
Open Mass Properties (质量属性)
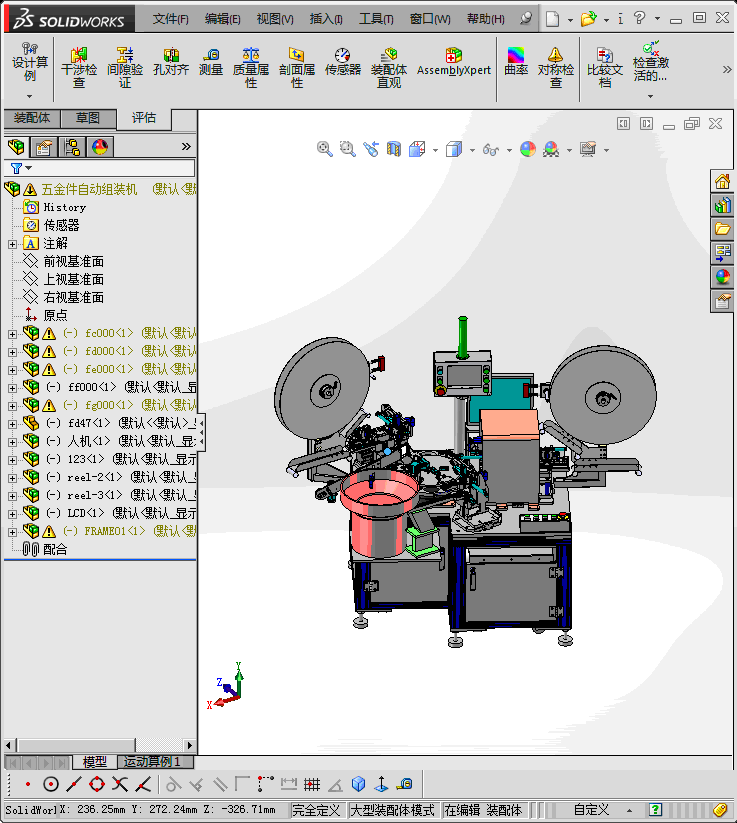point(251,67)
